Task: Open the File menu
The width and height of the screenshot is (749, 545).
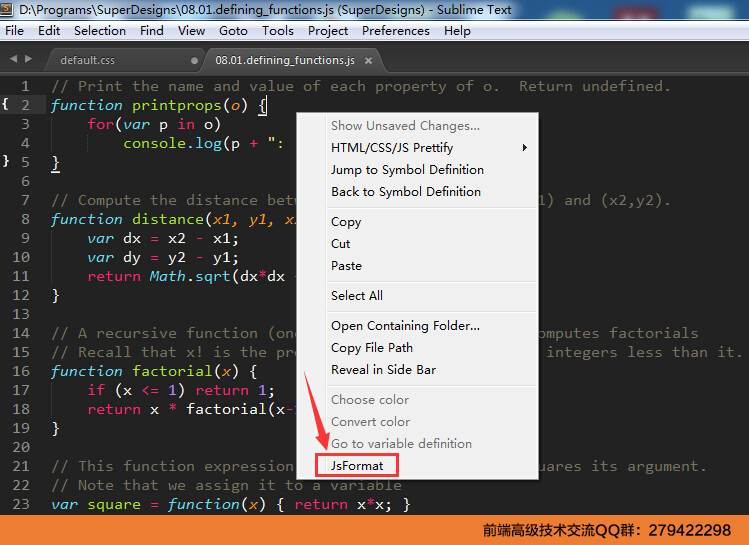Action: tap(14, 31)
